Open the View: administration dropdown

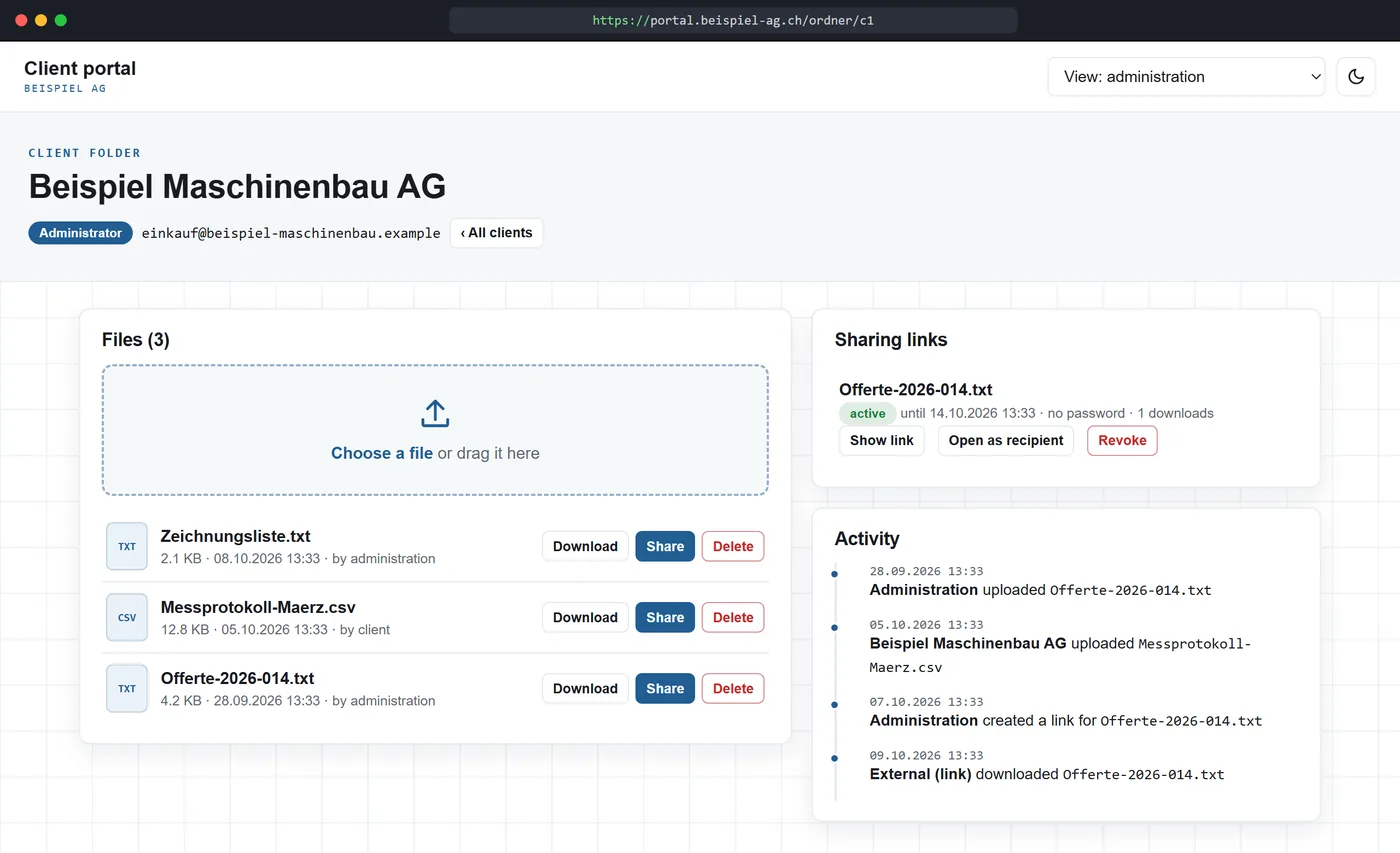tap(1186, 77)
